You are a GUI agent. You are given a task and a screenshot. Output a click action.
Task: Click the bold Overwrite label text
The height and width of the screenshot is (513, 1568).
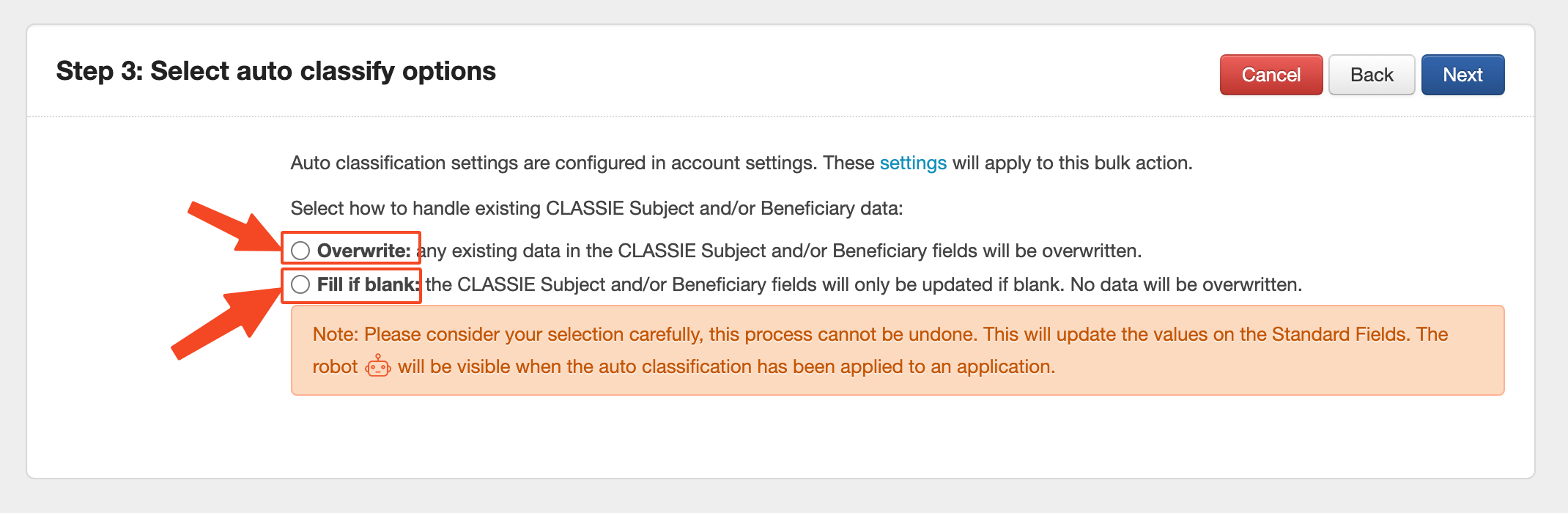[x=363, y=251]
